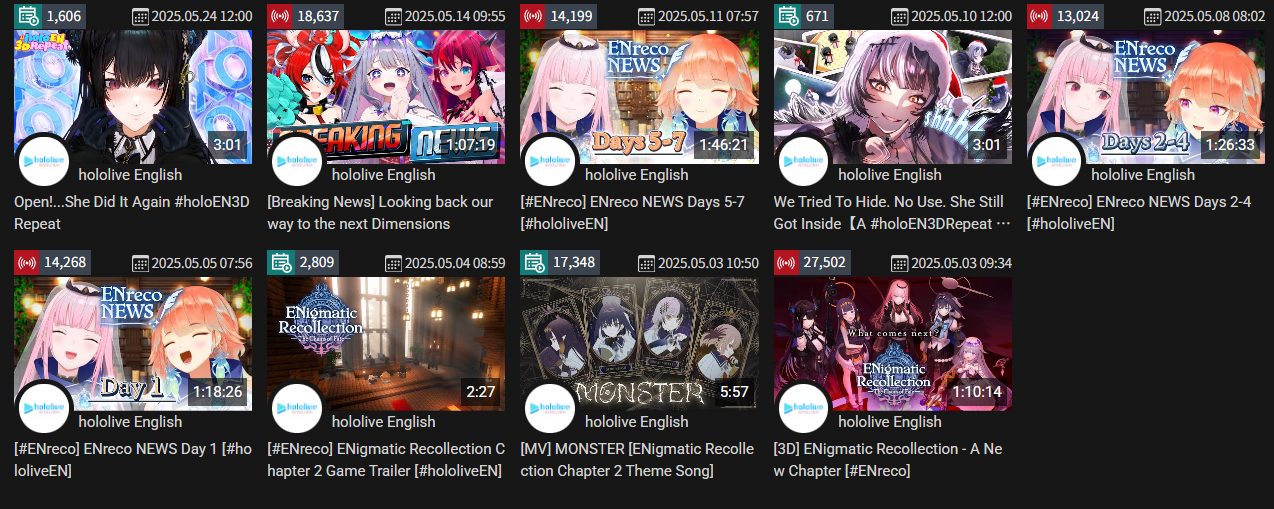Open hololive avatar on Breaking News video

(x=297, y=161)
